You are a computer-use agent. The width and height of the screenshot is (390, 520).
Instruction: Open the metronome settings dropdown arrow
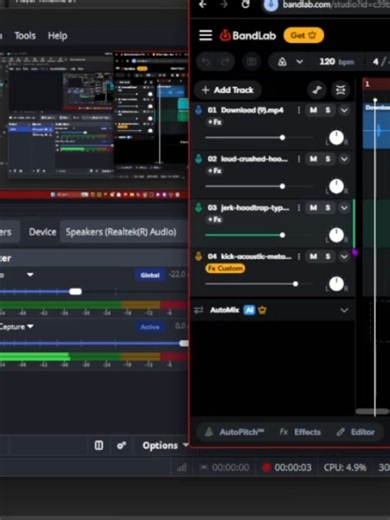point(300,62)
